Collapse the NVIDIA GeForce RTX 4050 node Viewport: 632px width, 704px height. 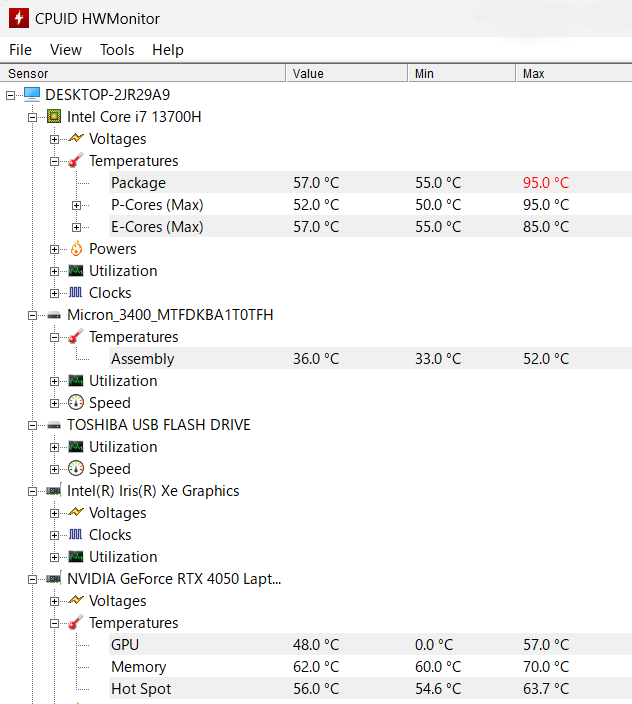[32, 579]
